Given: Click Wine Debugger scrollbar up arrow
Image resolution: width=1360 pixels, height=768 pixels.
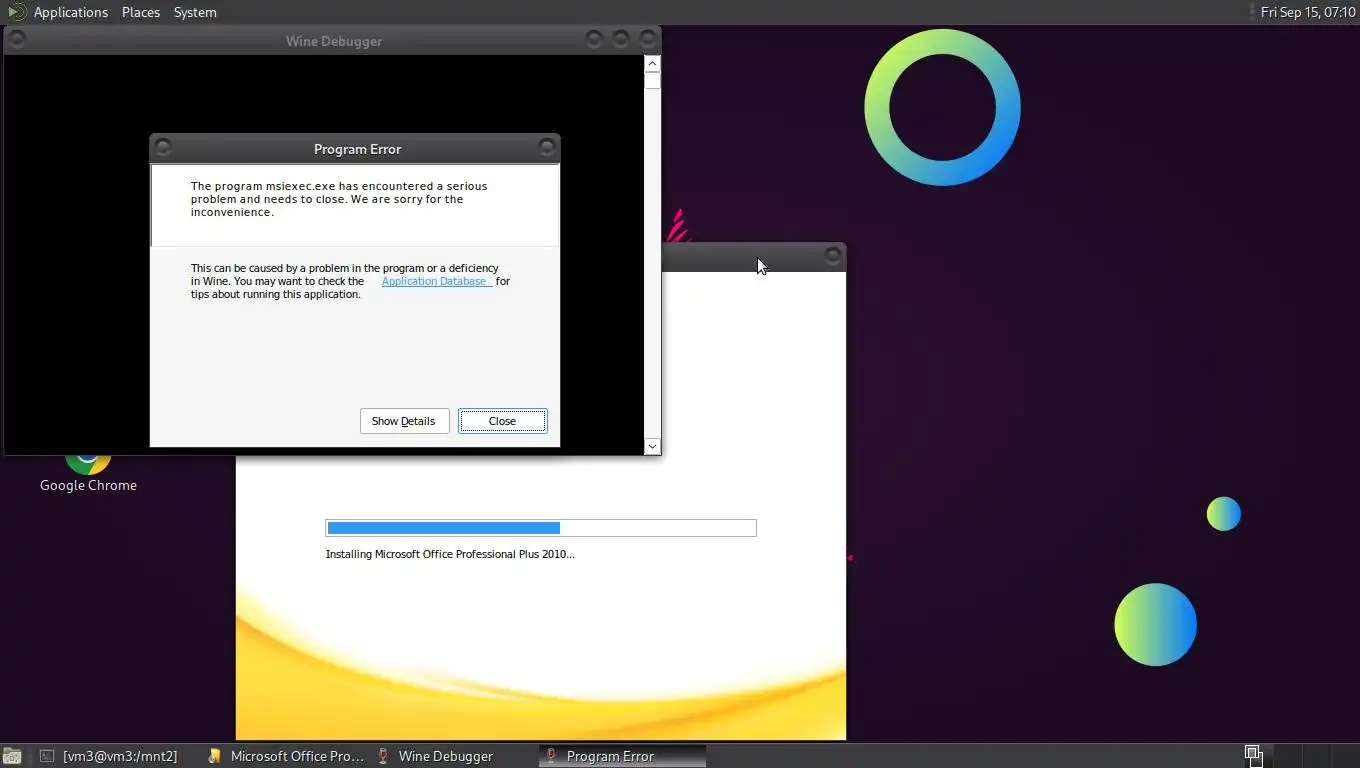Looking at the screenshot, I should (652, 64).
